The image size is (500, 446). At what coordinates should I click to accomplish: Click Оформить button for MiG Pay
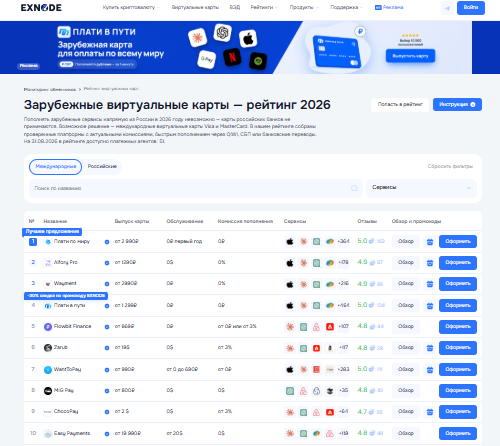tap(458, 391)
